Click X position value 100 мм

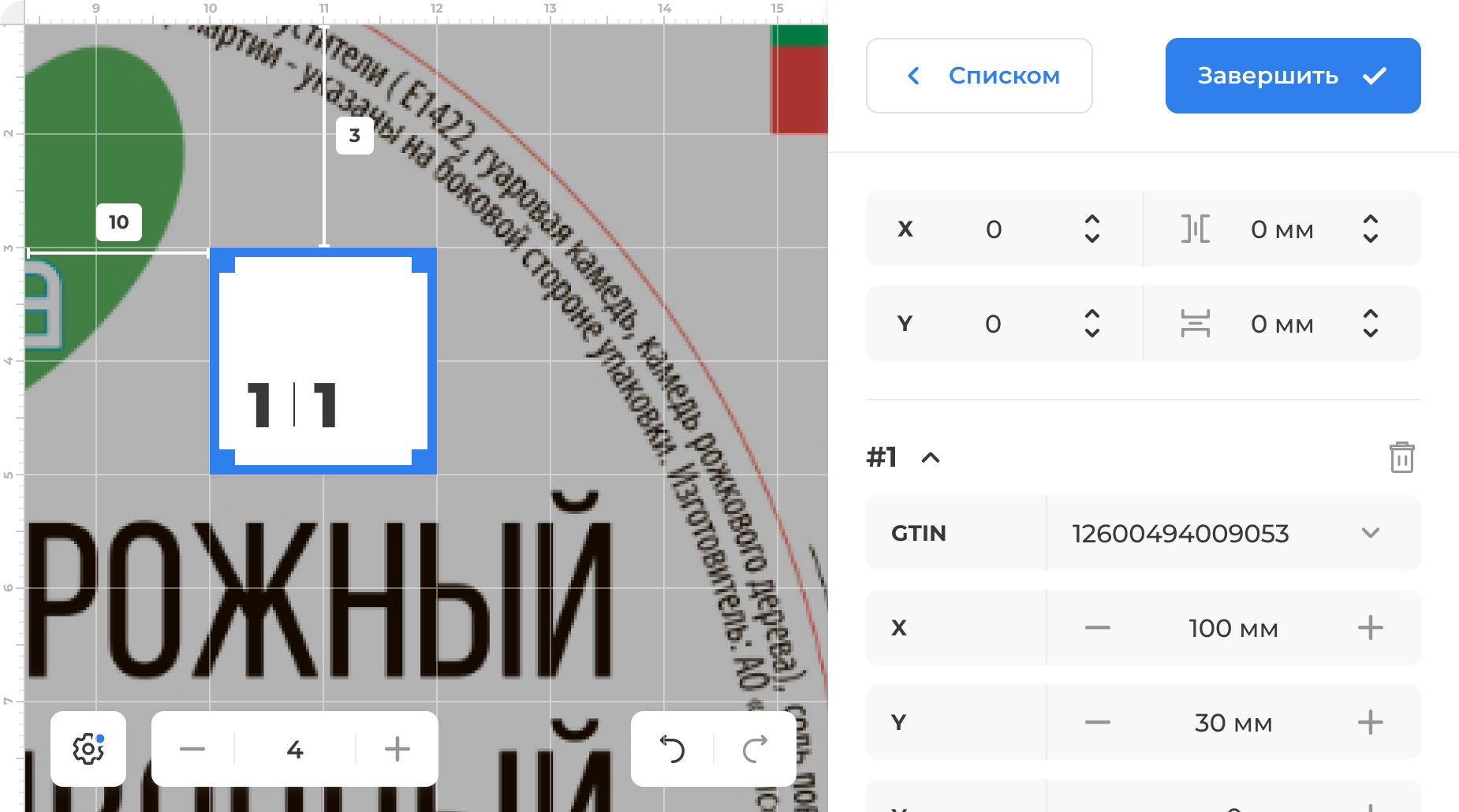click(1233, 628)
